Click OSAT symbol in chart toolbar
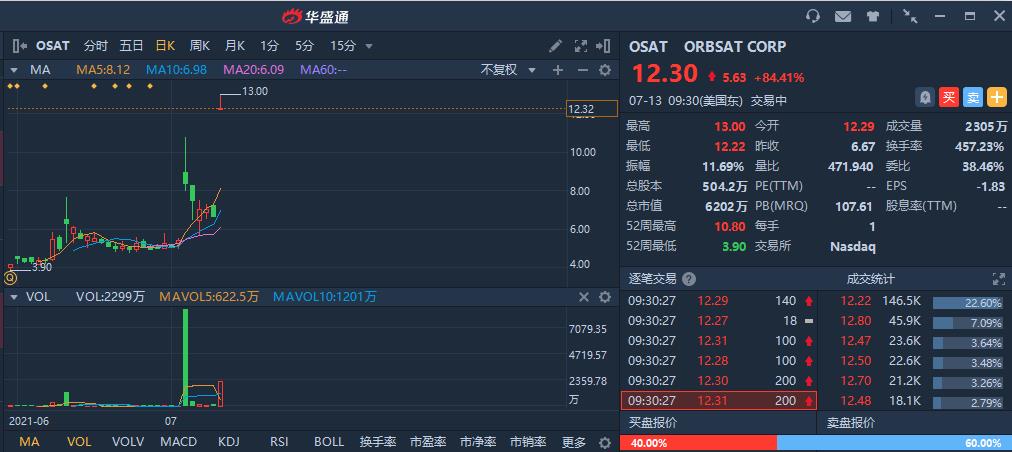Screen dimensions: 1012x452 (53, 46)
